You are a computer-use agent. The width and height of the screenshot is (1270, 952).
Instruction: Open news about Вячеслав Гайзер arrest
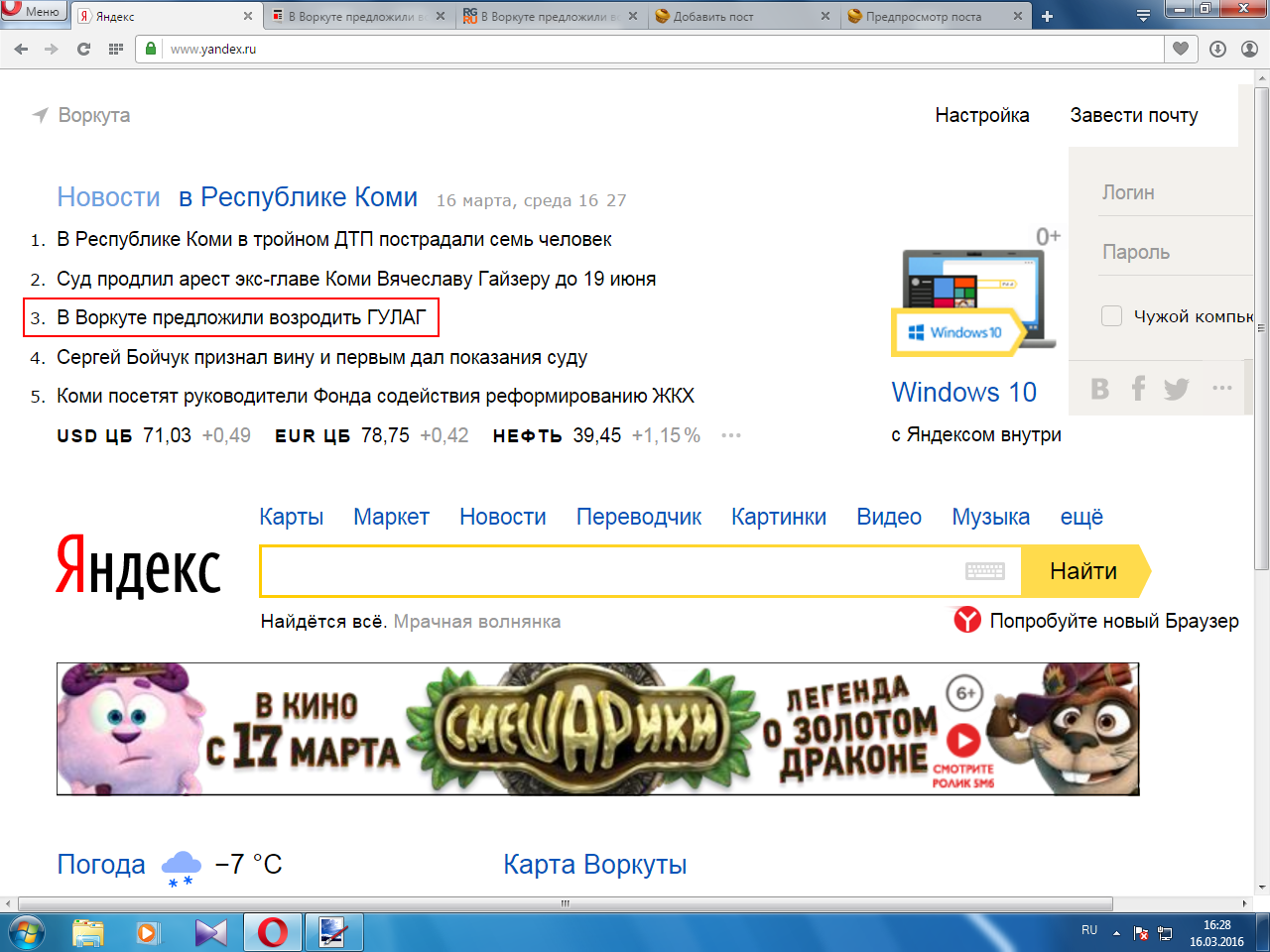pyautogui.click(x=356, y=279)
